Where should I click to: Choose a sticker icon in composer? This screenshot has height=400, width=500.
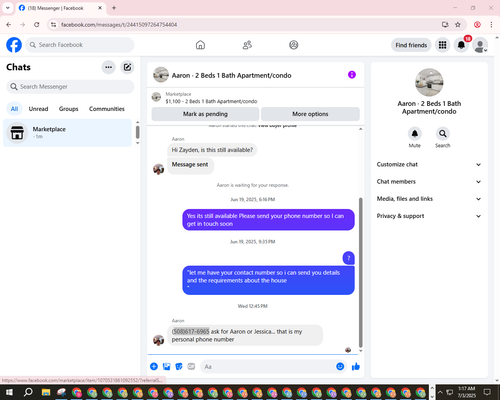pyautogui.click(x=179, y=367)
